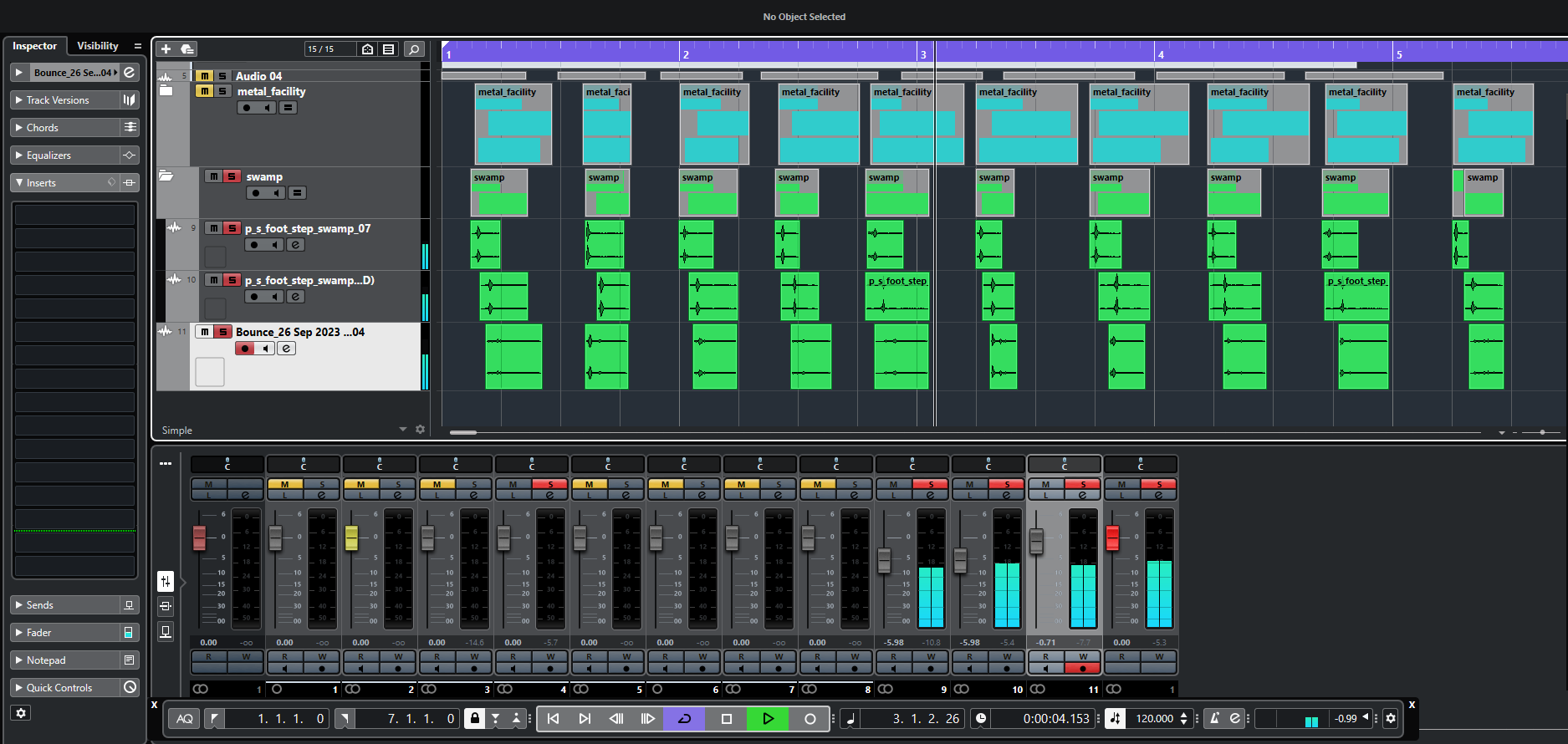Click the tempo value 120.000

(x=1154, y=719)
